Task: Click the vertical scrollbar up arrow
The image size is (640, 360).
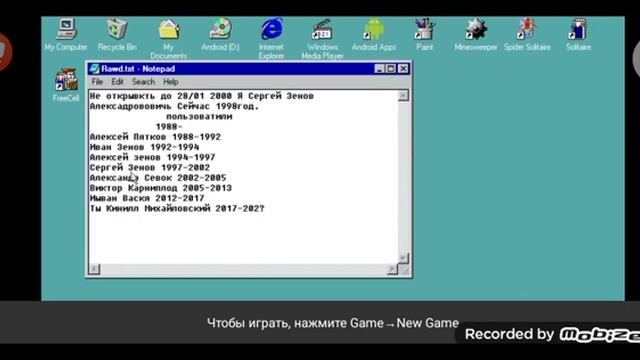Action: coord(403,96)
